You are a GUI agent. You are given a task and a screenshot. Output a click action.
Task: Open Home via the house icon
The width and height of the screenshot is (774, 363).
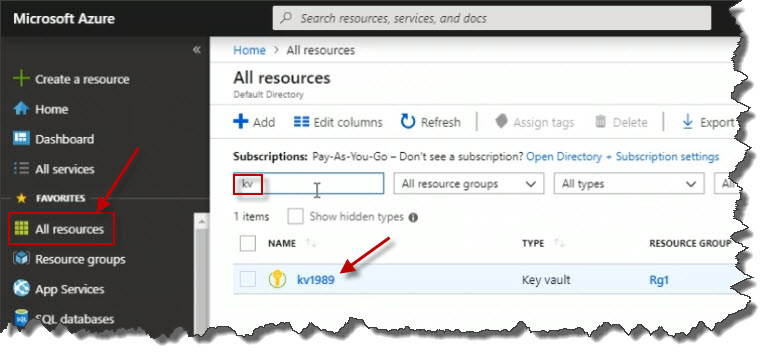[21, 109]
